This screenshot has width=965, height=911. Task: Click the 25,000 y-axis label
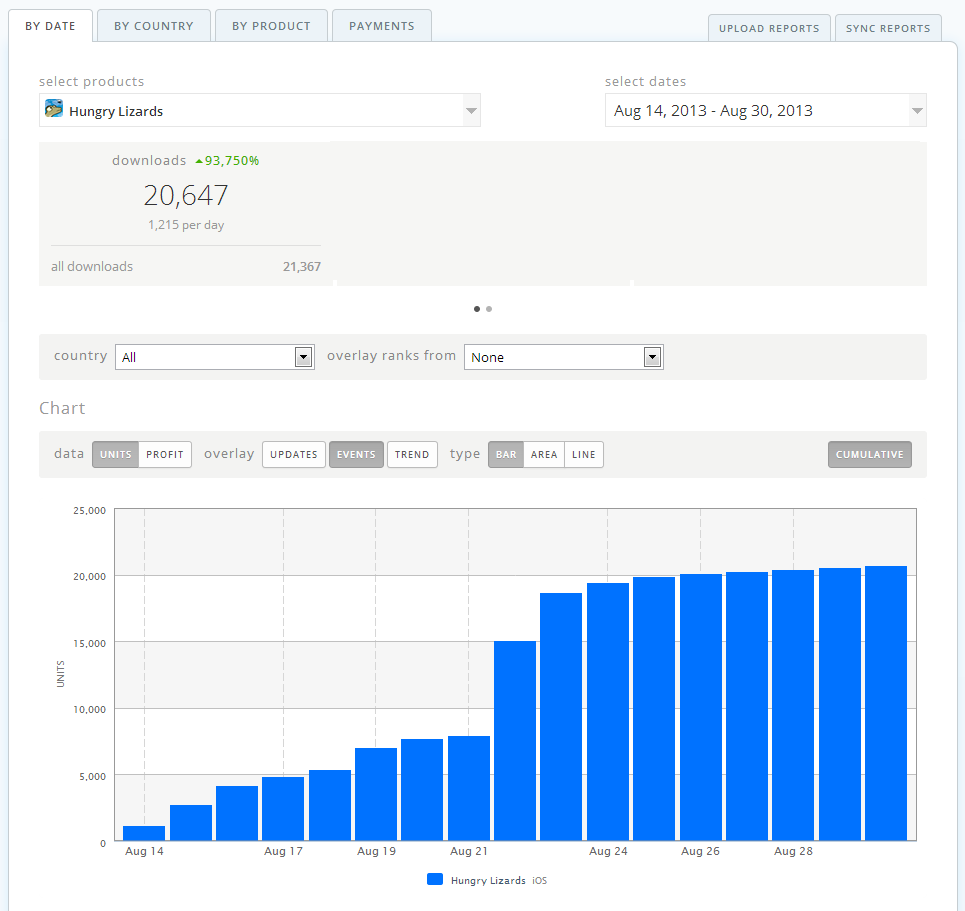[89, 510]
